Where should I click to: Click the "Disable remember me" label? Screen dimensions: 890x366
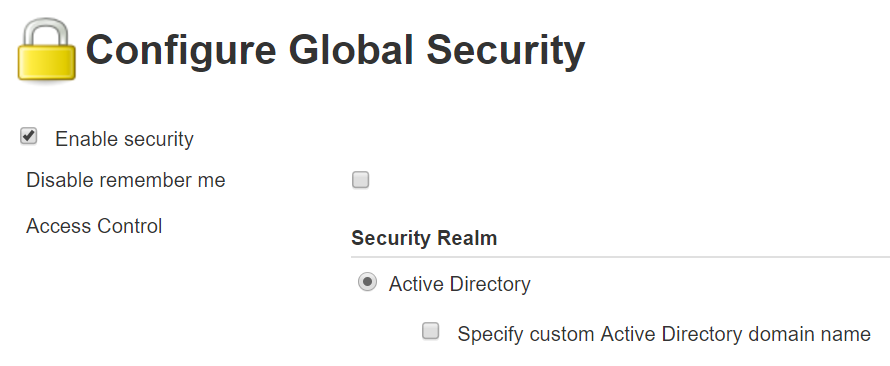pyautogui.click(x=126, y=180)
